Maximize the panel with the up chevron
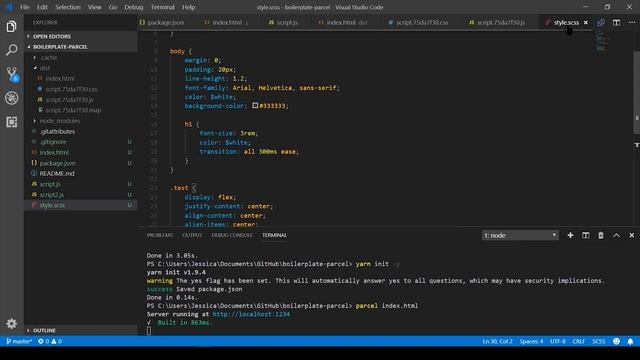The width and height of the screenshot is (640, 360). click(x=616, y=235)
